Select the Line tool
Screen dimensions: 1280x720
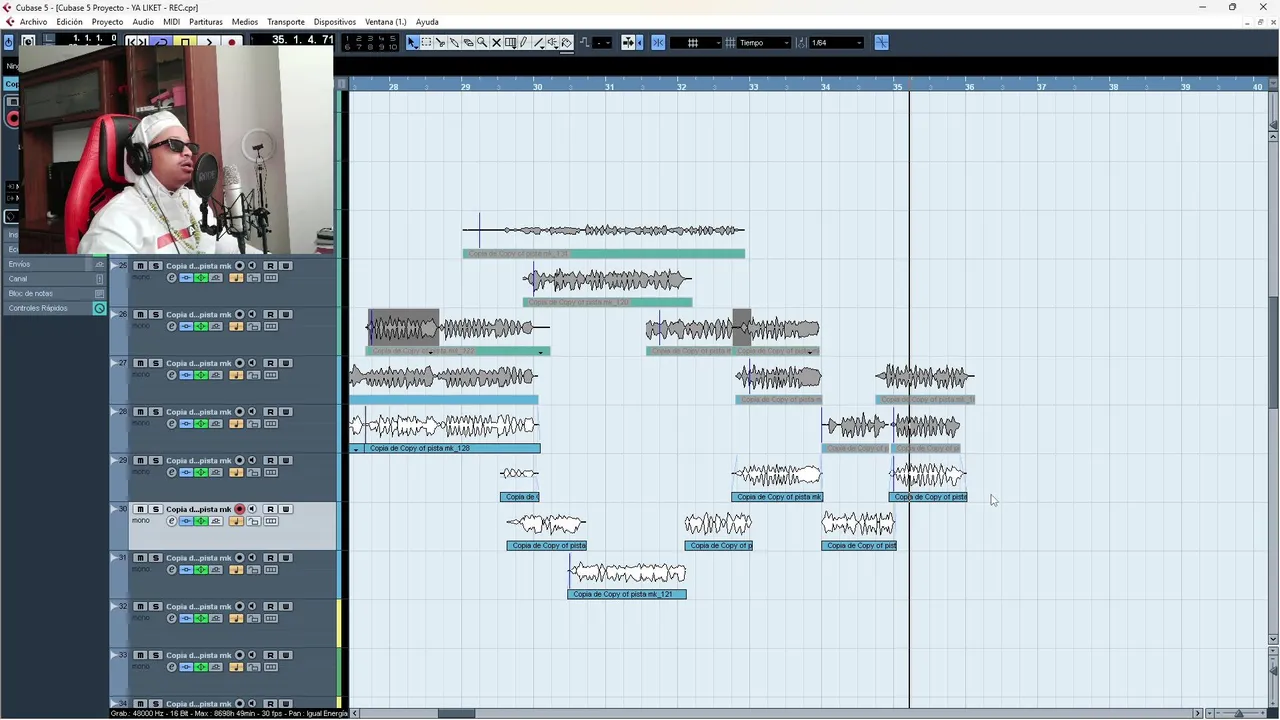pyautogui.click(x=539, y=42)
